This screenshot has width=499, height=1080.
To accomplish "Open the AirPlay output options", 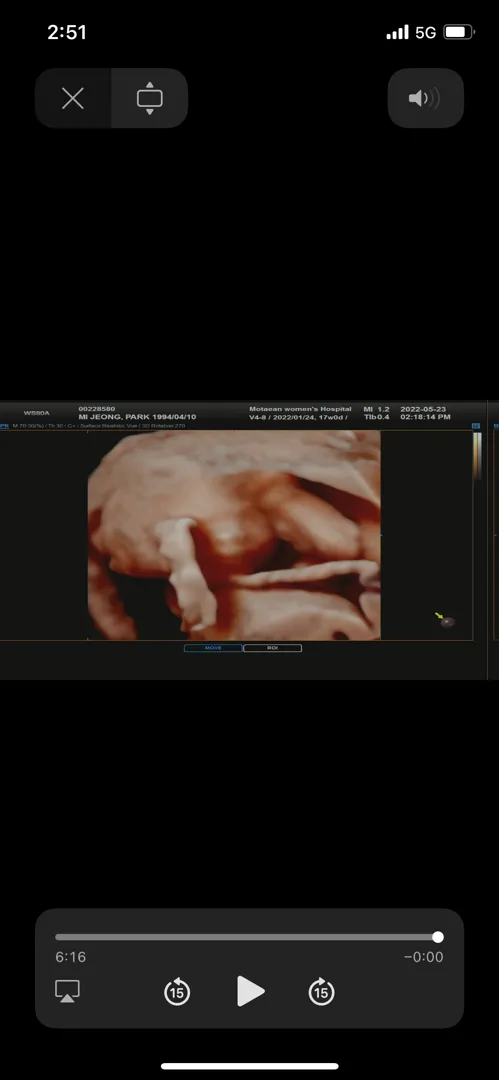I will (68, 991).
